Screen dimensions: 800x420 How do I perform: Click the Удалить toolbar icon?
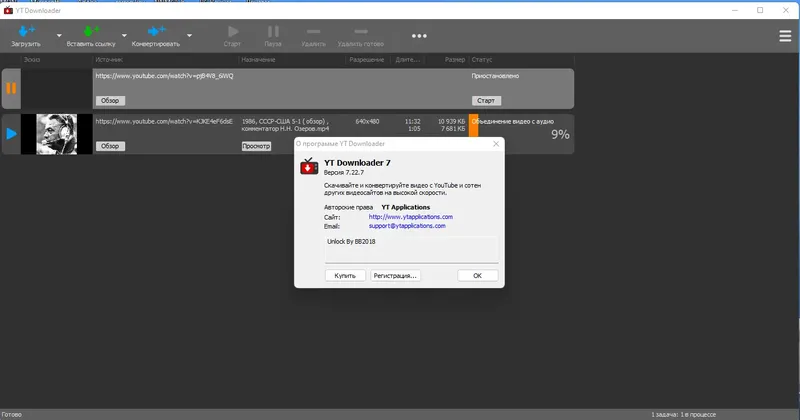314,32
